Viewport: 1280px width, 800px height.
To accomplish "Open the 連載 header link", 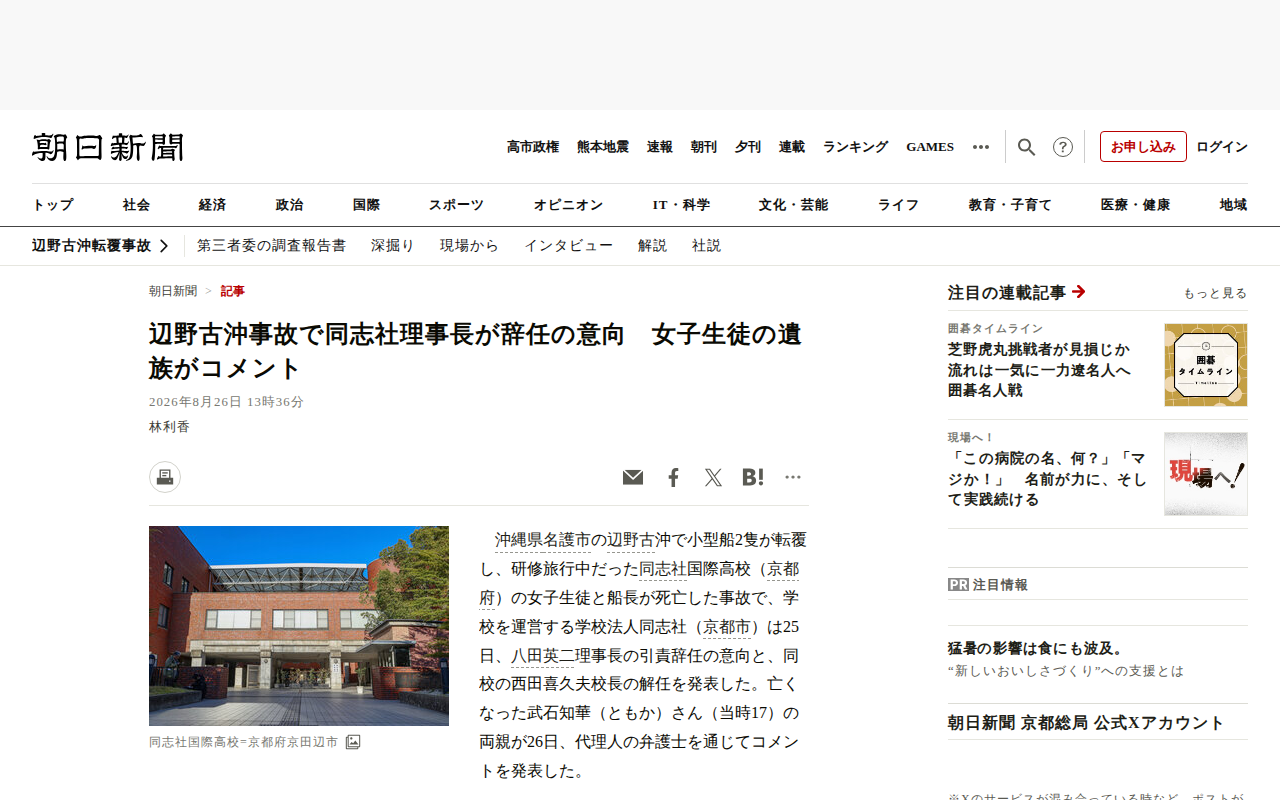I will click(x=792, y=147).
